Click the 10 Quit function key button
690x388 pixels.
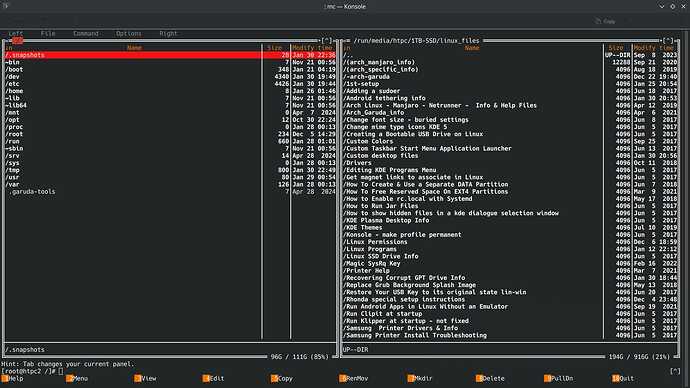point(623,378)
